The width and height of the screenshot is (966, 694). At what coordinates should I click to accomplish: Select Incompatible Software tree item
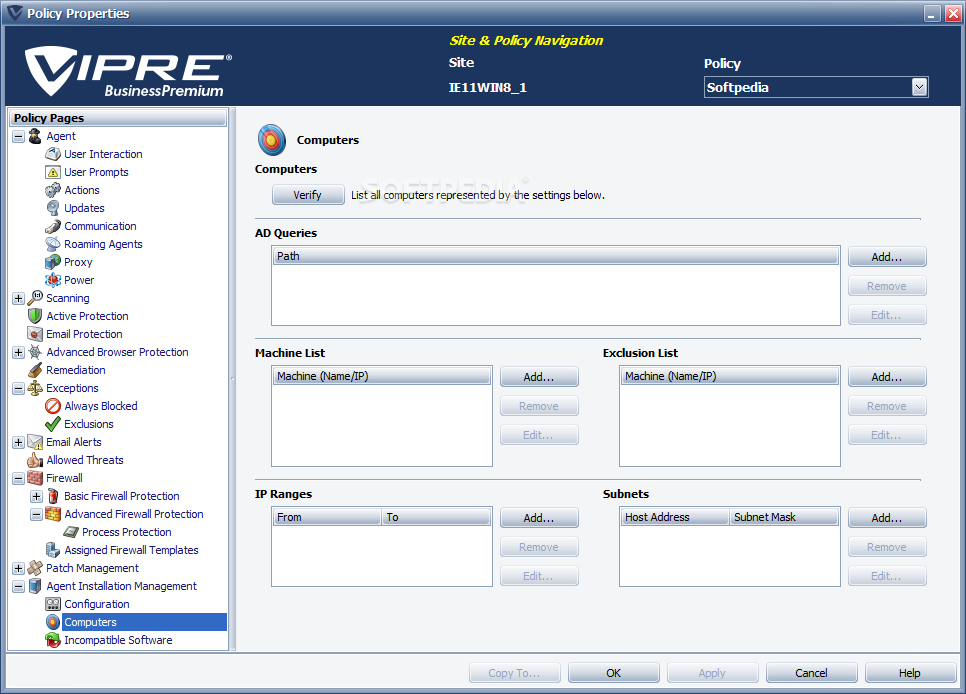pos(118,640)
